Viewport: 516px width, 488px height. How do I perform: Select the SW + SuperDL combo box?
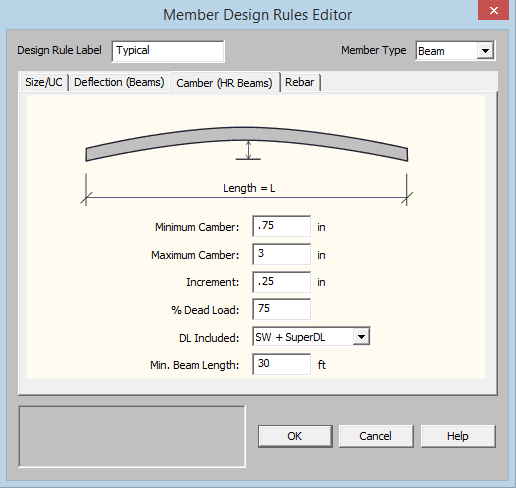pyautogui.click(x=311, y=337)
